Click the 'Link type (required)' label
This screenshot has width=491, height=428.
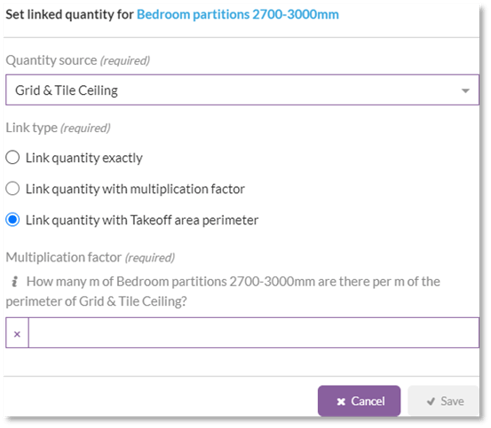(x=58, y=128)
